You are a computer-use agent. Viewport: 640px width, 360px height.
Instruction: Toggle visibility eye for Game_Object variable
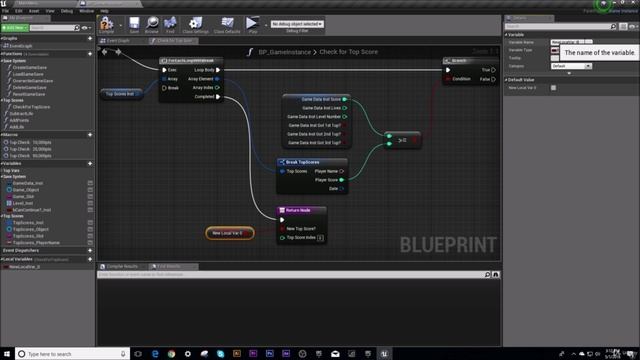tap(90, 190)
